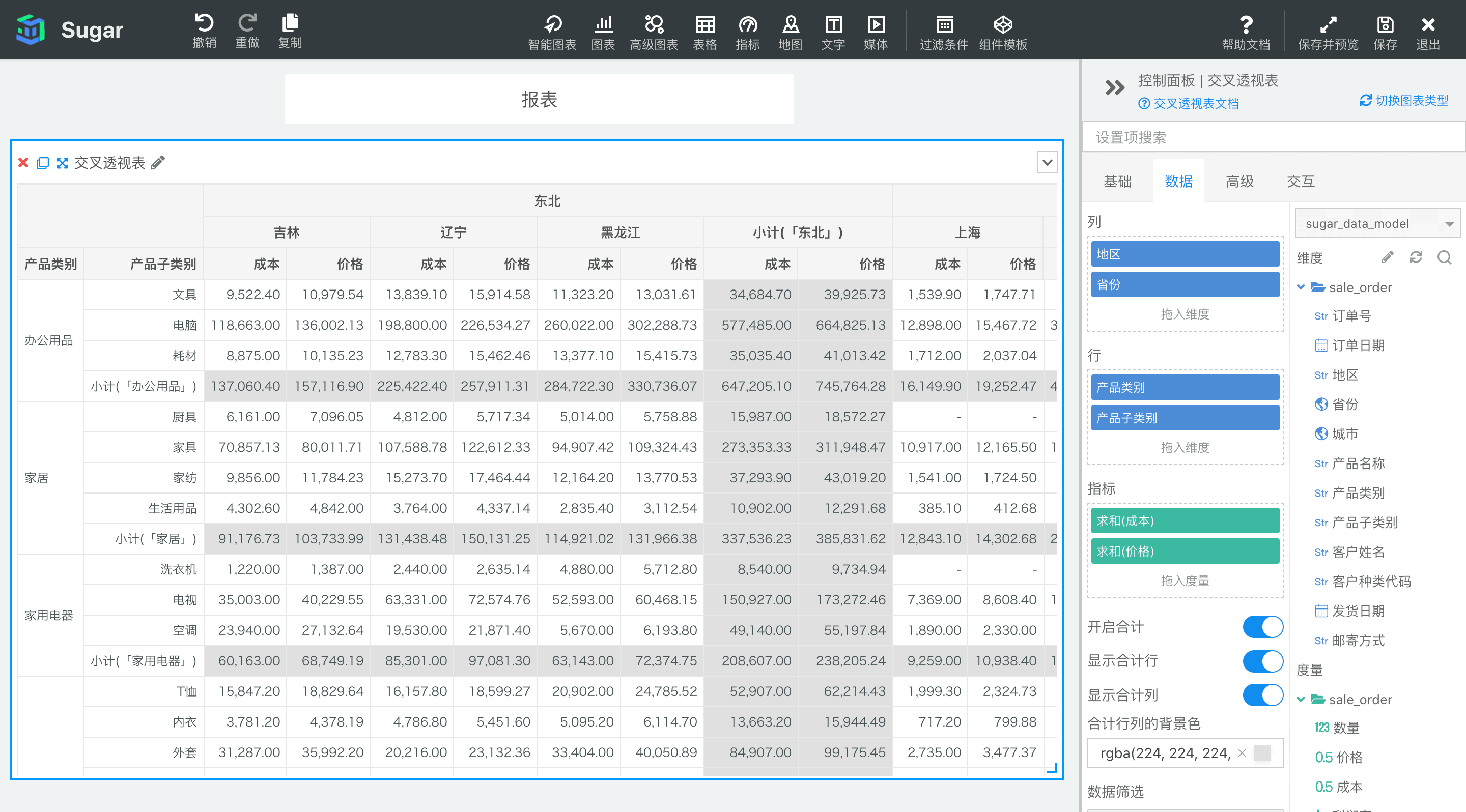The image size is (1466, 812).
Task: Duplicate the pivot table component icon
Action: [43, 163]
